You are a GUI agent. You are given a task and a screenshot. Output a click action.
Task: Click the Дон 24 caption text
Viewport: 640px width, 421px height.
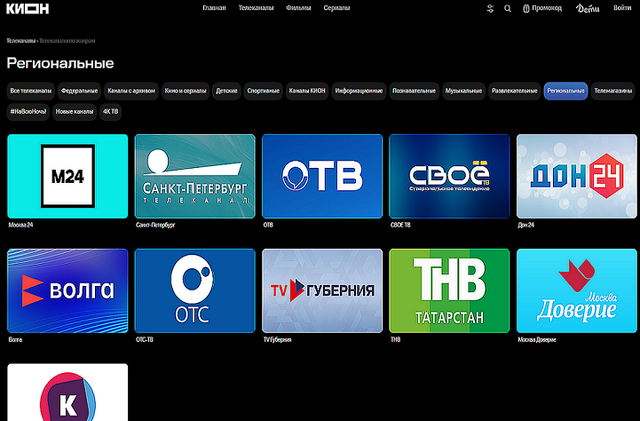point(526,225)
